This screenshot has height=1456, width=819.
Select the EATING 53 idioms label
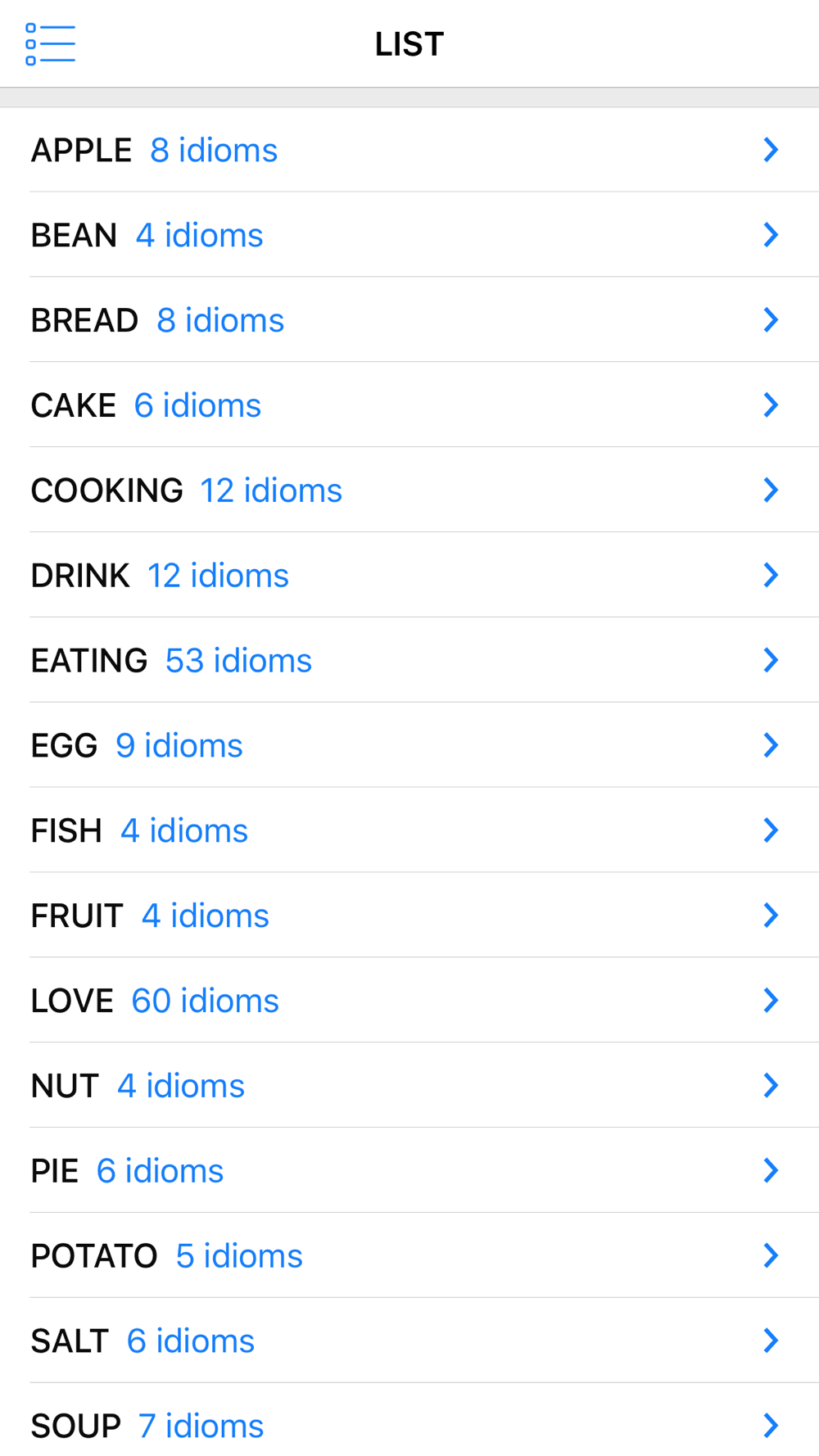click(x=171, y=661)
